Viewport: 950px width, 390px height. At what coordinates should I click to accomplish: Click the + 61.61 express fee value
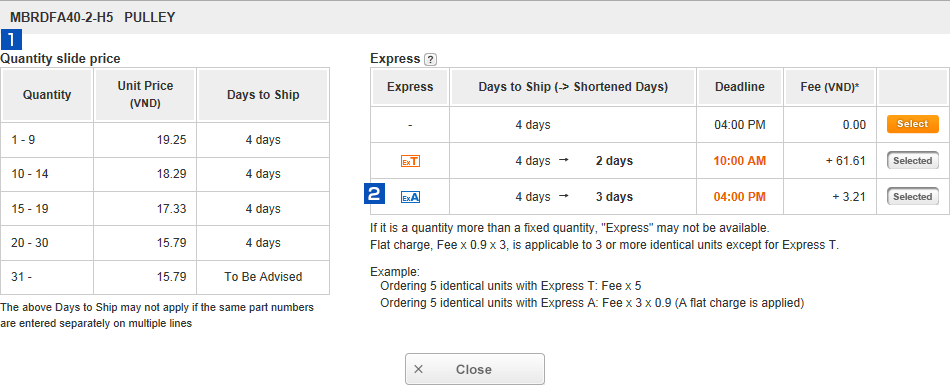(x=845, y=161)
